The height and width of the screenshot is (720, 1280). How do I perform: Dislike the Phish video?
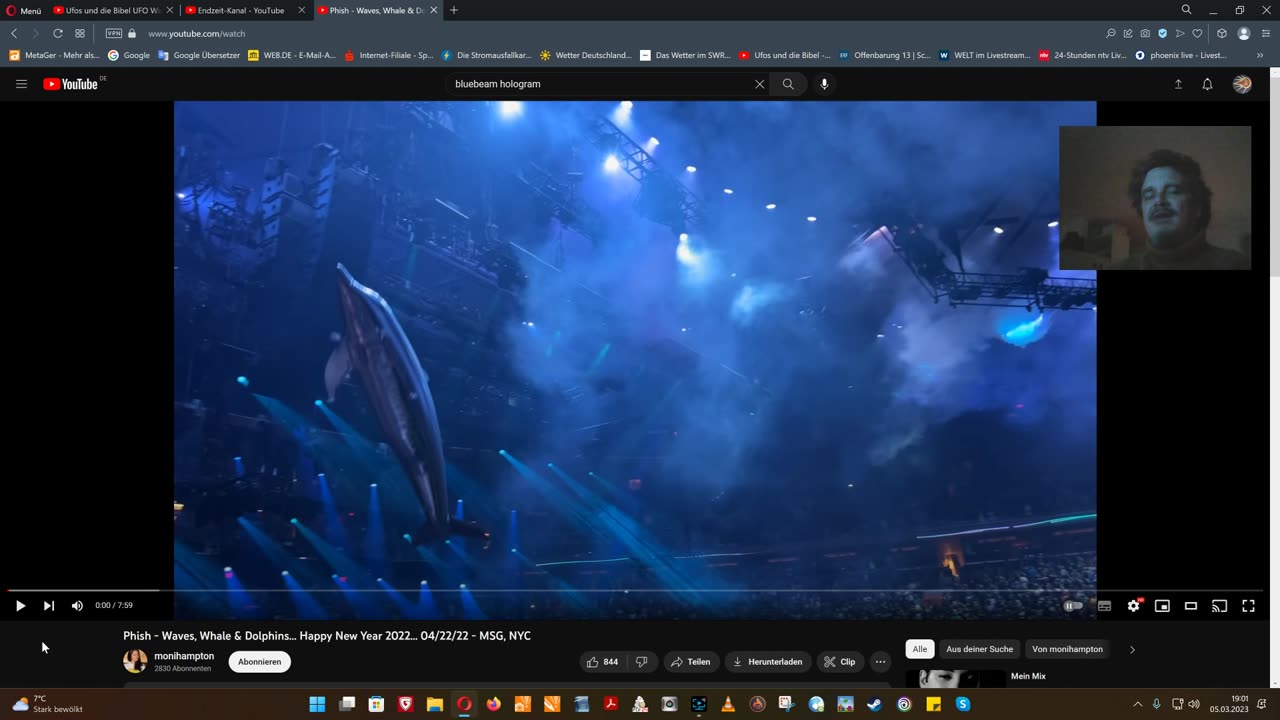pos(642,661)
